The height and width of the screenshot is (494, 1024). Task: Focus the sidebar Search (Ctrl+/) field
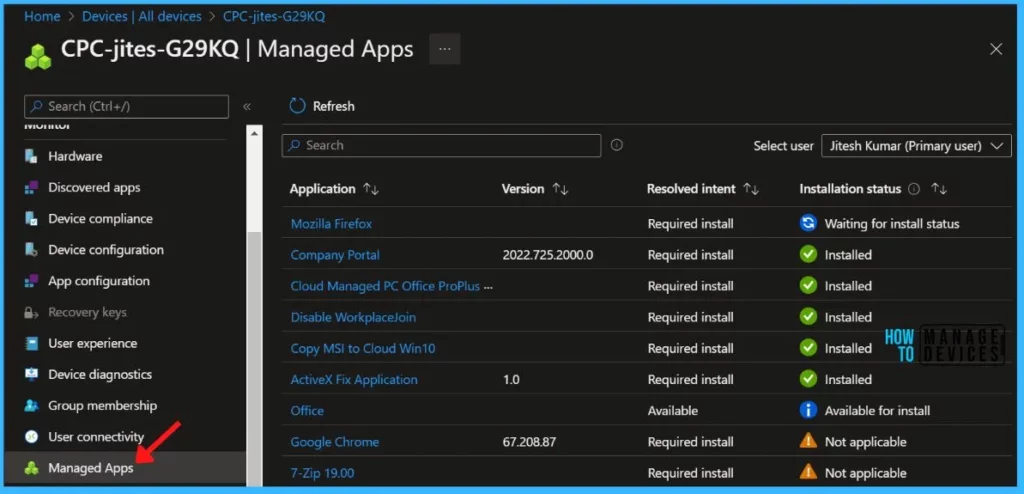[126, 107]
